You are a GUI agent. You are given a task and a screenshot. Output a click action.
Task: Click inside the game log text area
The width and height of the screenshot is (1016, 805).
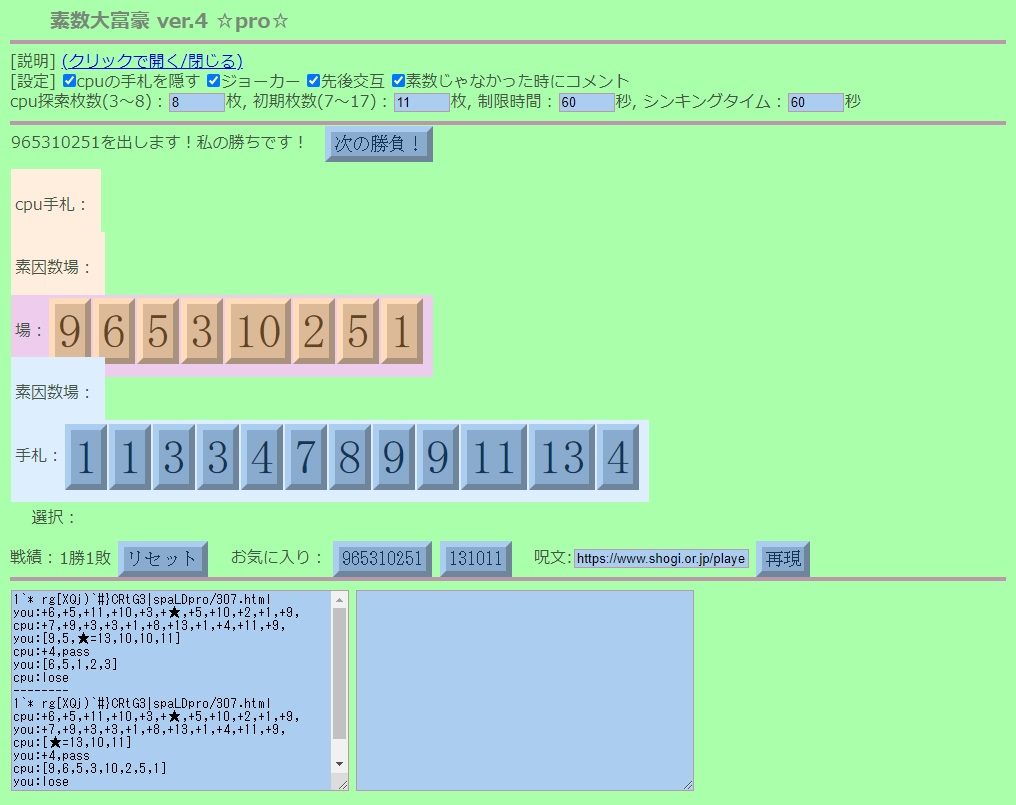[x=172, y=690]
